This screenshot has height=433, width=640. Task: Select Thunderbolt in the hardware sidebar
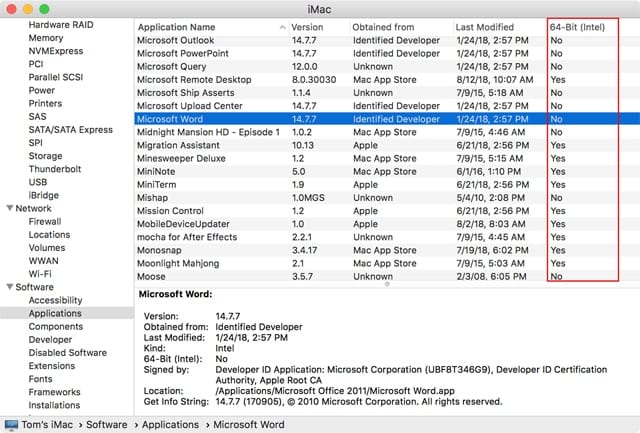(x=55, y=169)
